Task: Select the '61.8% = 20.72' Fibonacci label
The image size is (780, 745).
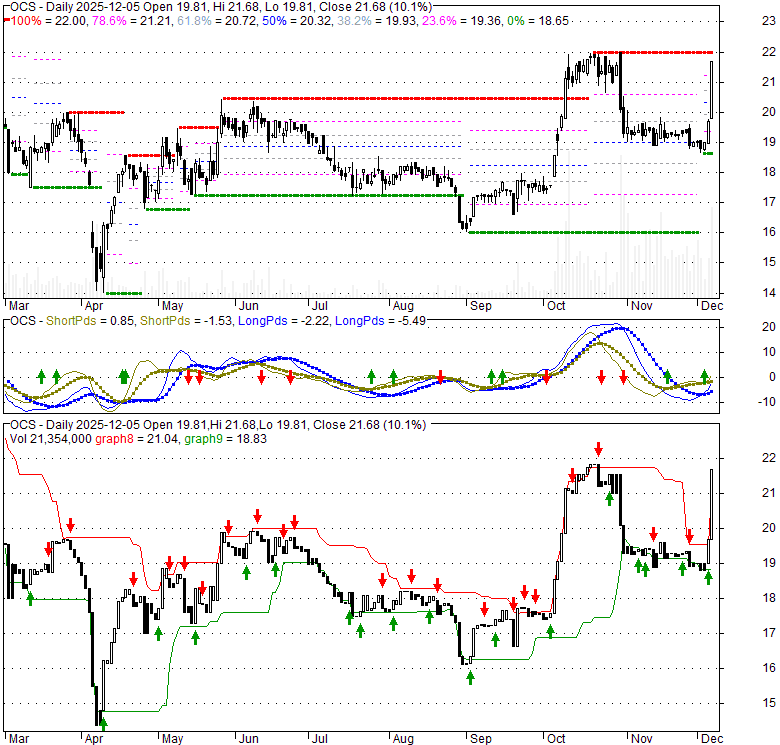Action: [216, 21]
